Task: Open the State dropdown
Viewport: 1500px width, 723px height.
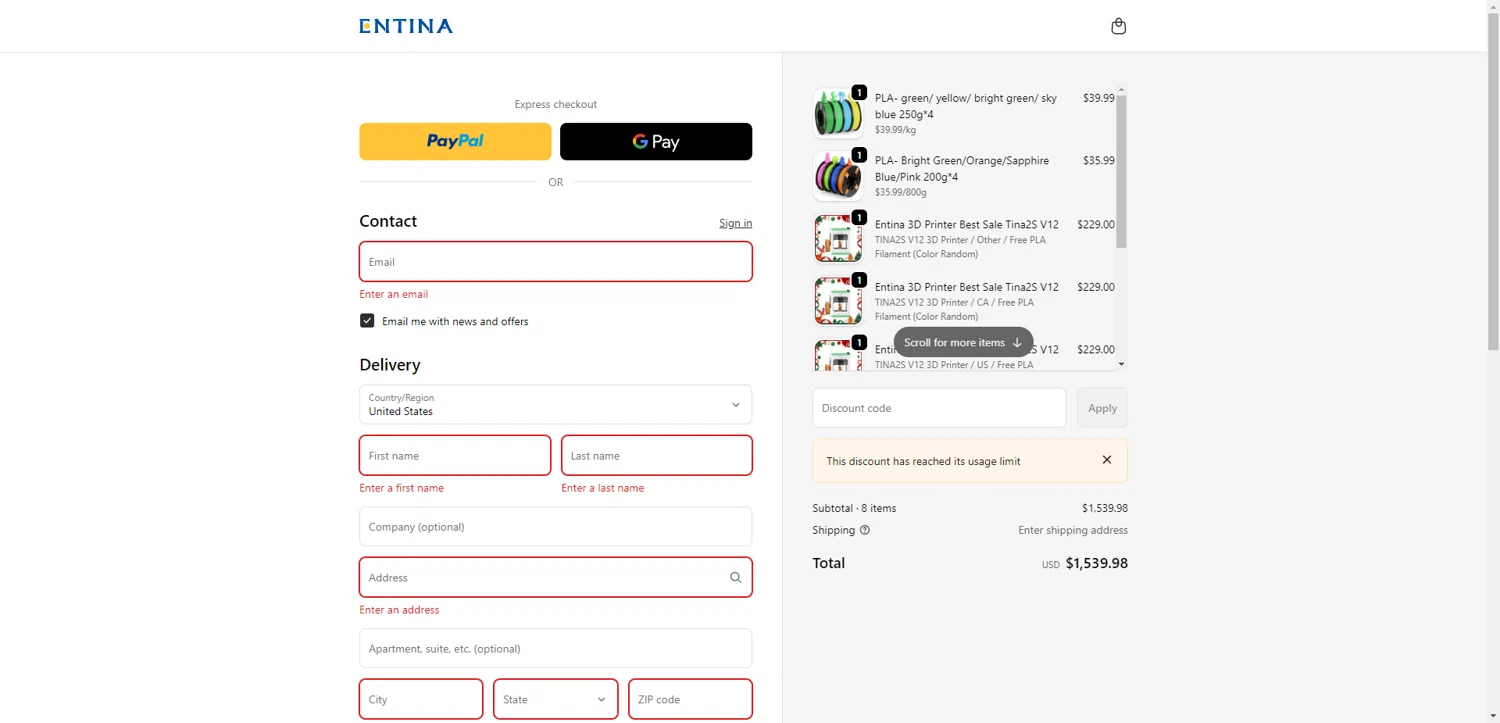Action: [555, 699]
